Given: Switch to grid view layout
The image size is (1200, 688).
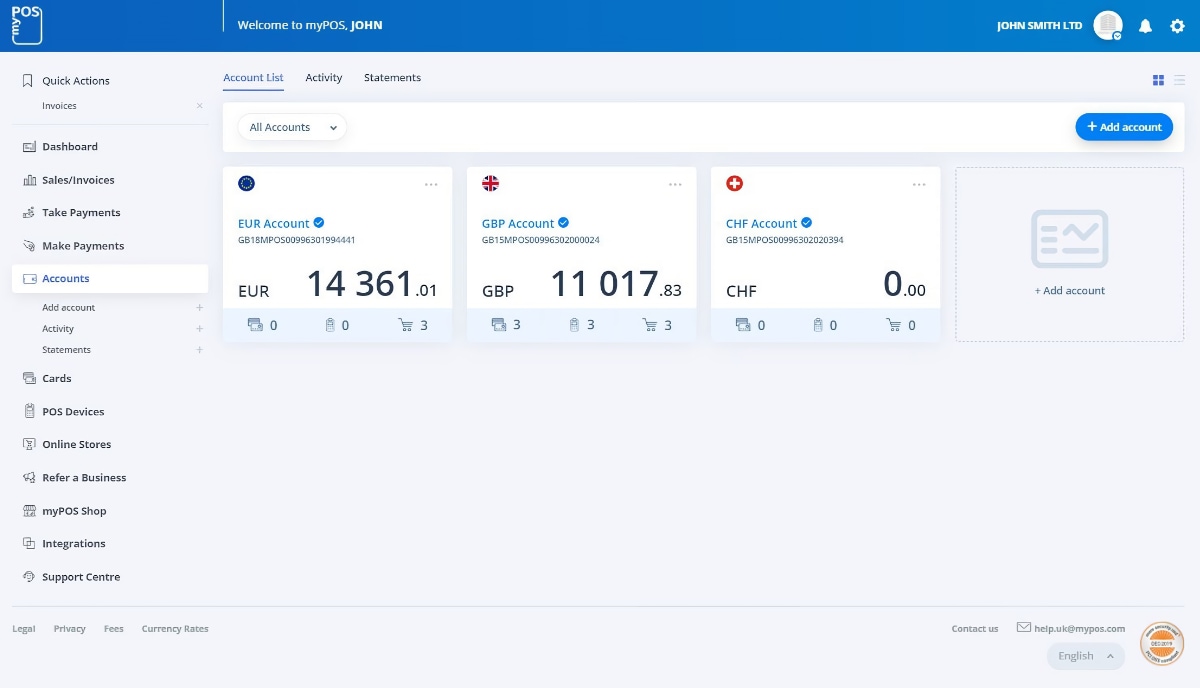Looking at the screenshot, I should pyautogui.click(x=1158, y=80).
